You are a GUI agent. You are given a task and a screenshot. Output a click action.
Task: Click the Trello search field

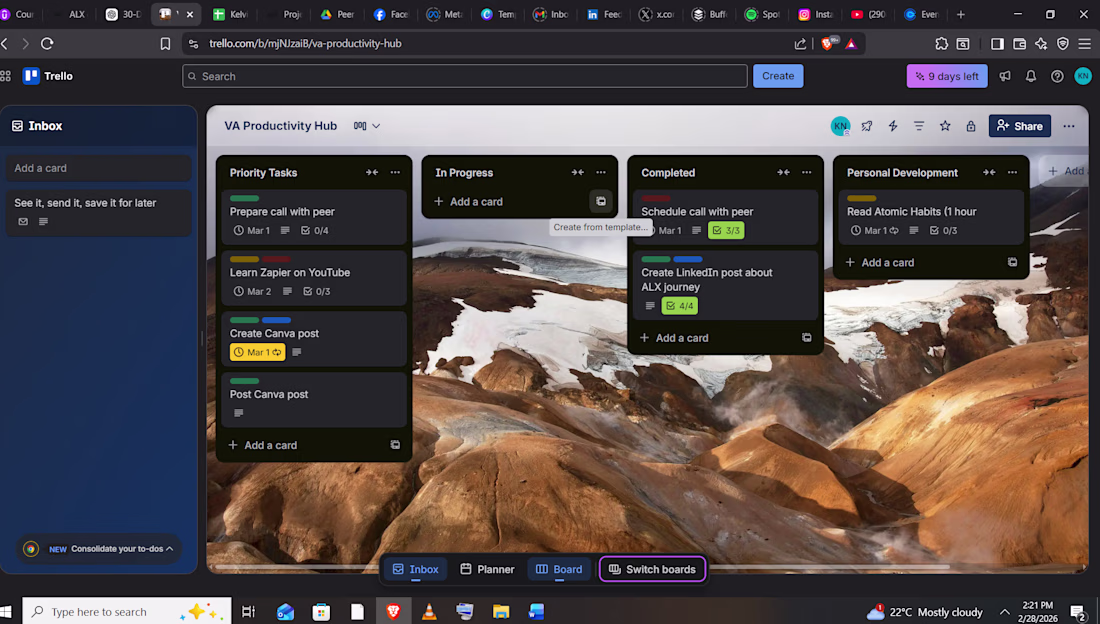tap(464, 76)
